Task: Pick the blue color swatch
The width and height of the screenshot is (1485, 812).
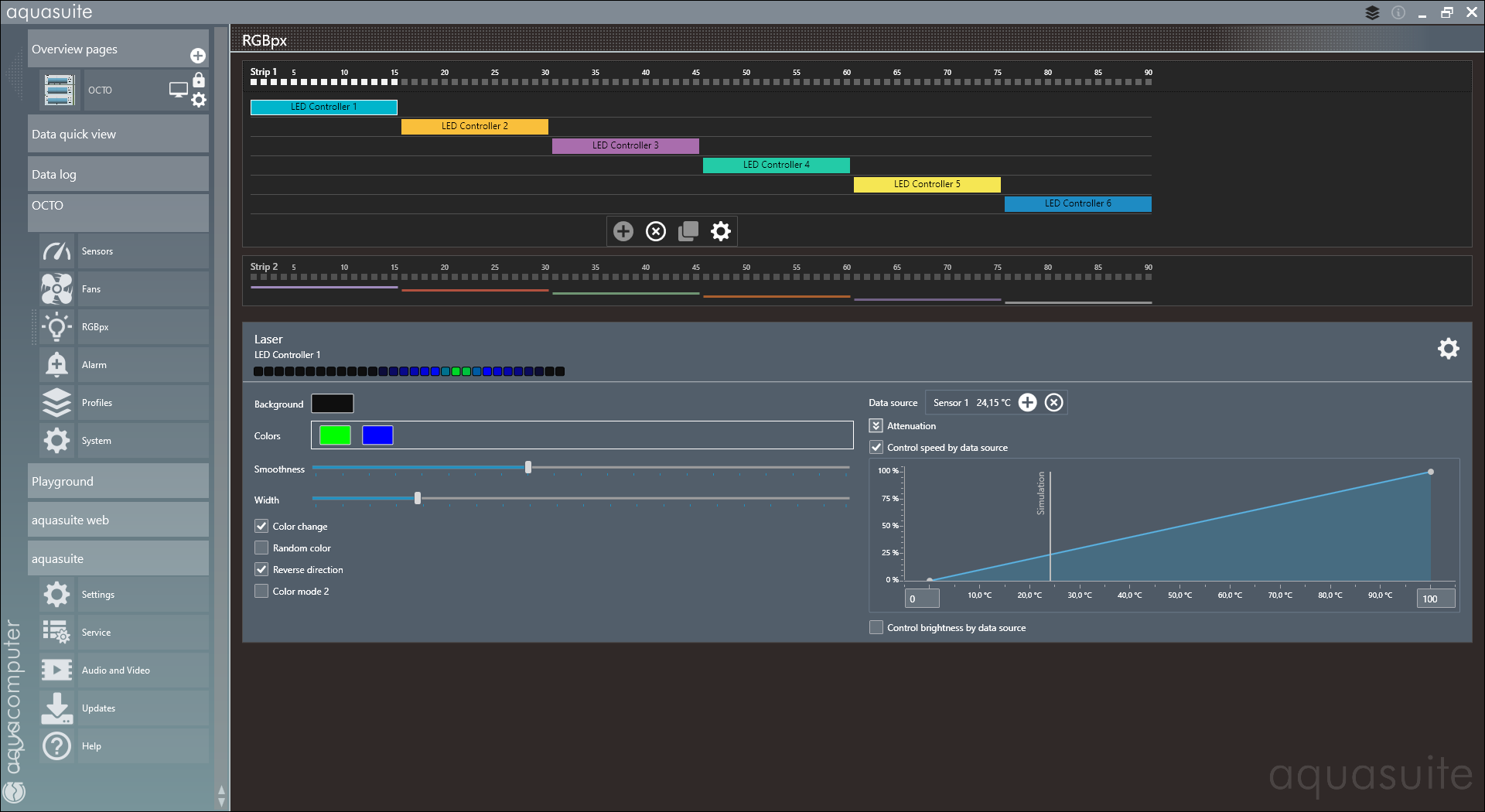Action: (377, 435)
